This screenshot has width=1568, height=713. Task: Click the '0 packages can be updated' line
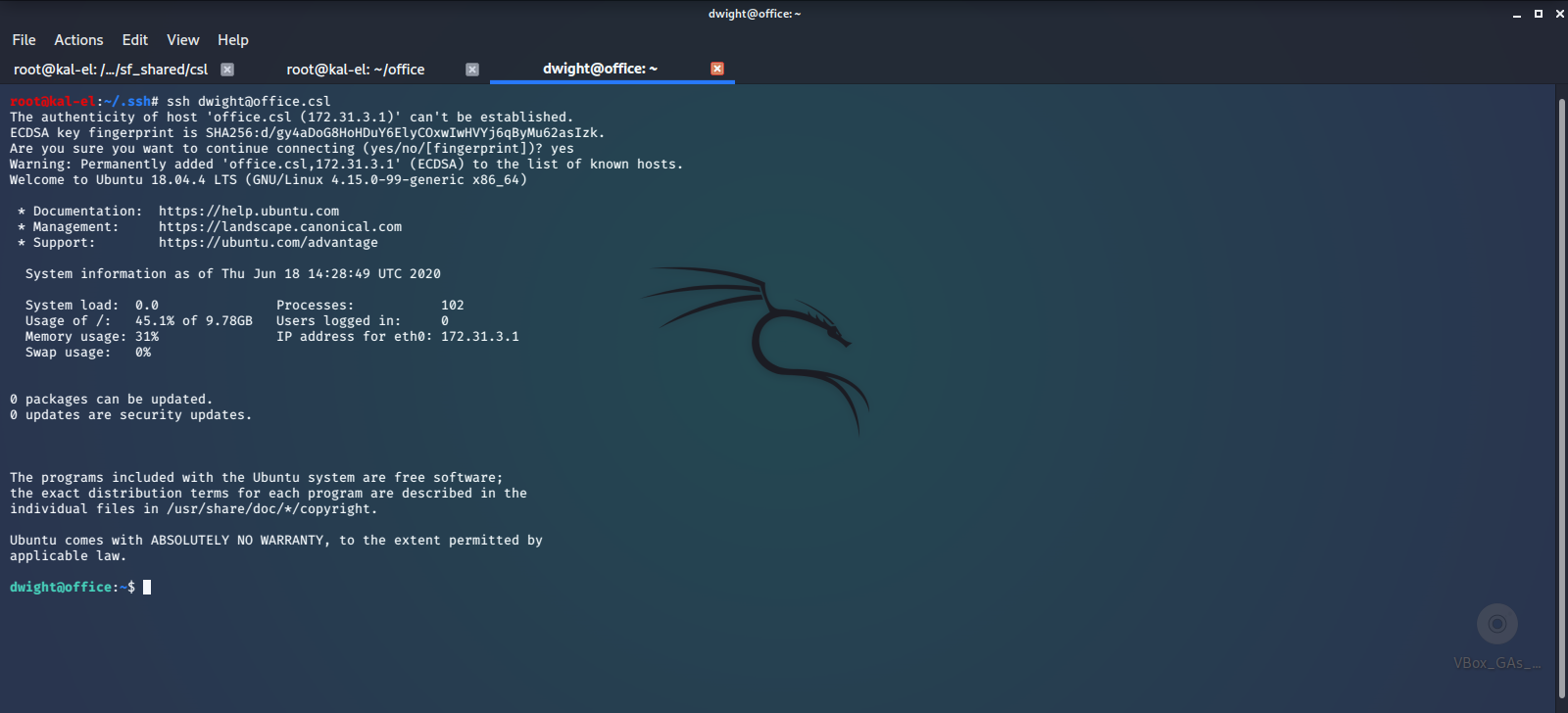[112, 400]
